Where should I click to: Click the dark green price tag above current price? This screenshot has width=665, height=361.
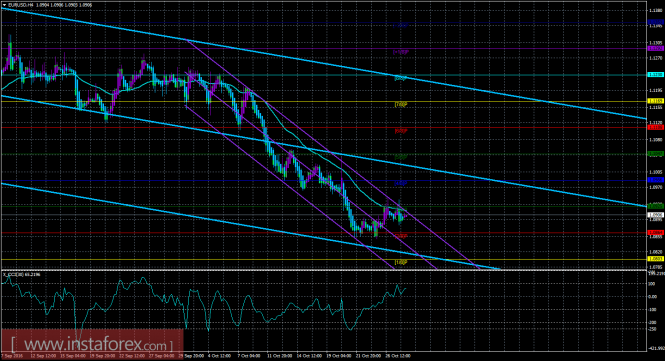point(655,206)
